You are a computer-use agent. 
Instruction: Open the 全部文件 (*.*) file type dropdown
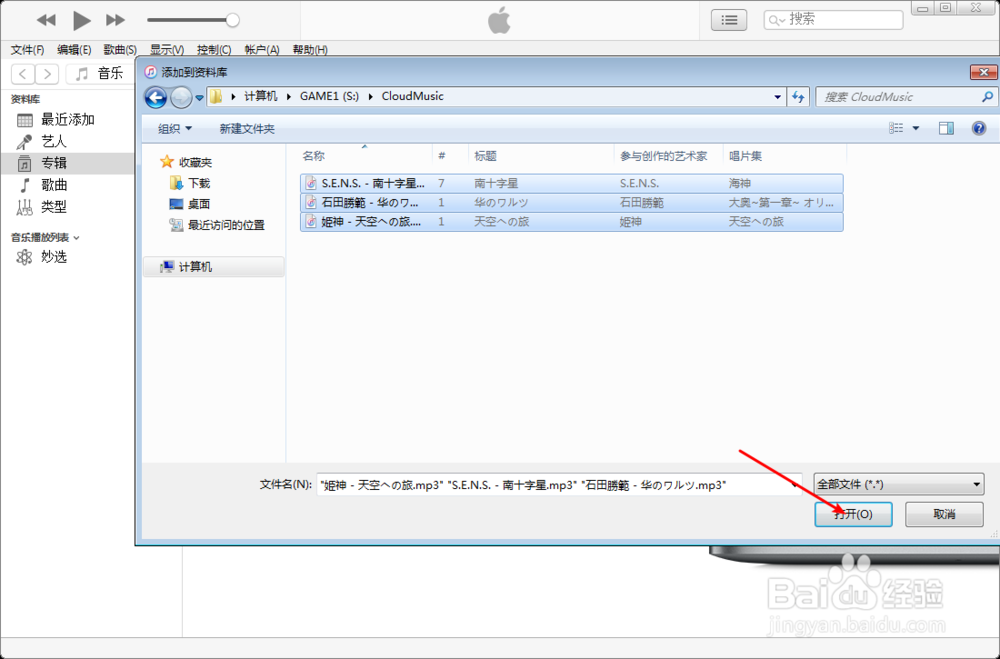899,485
